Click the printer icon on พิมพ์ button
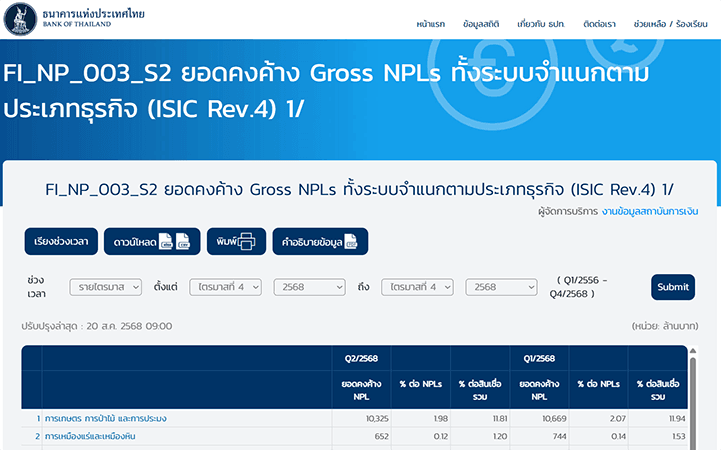 click(248, 242)
